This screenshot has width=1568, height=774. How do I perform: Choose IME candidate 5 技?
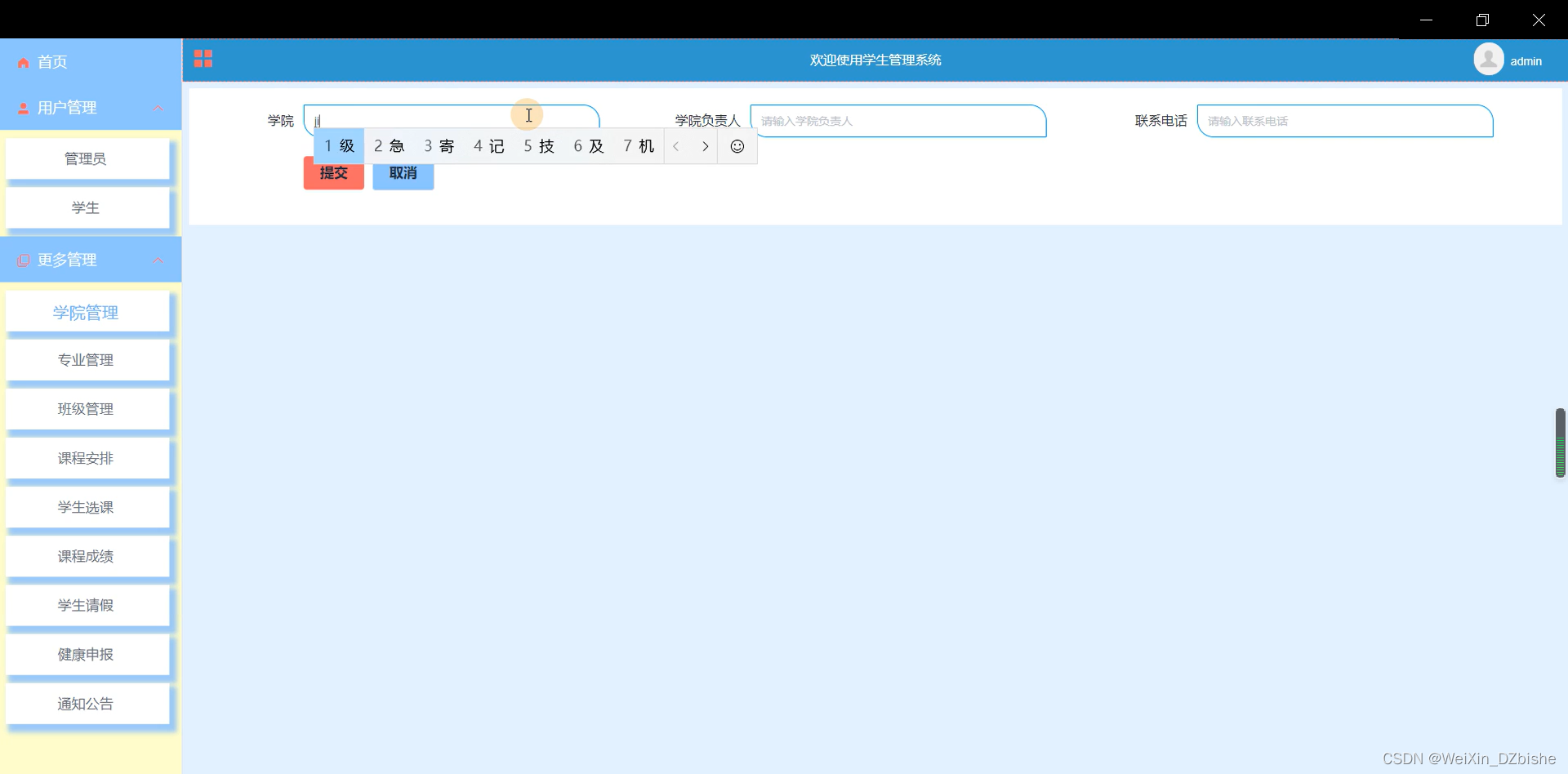click(x=539, y=146)
